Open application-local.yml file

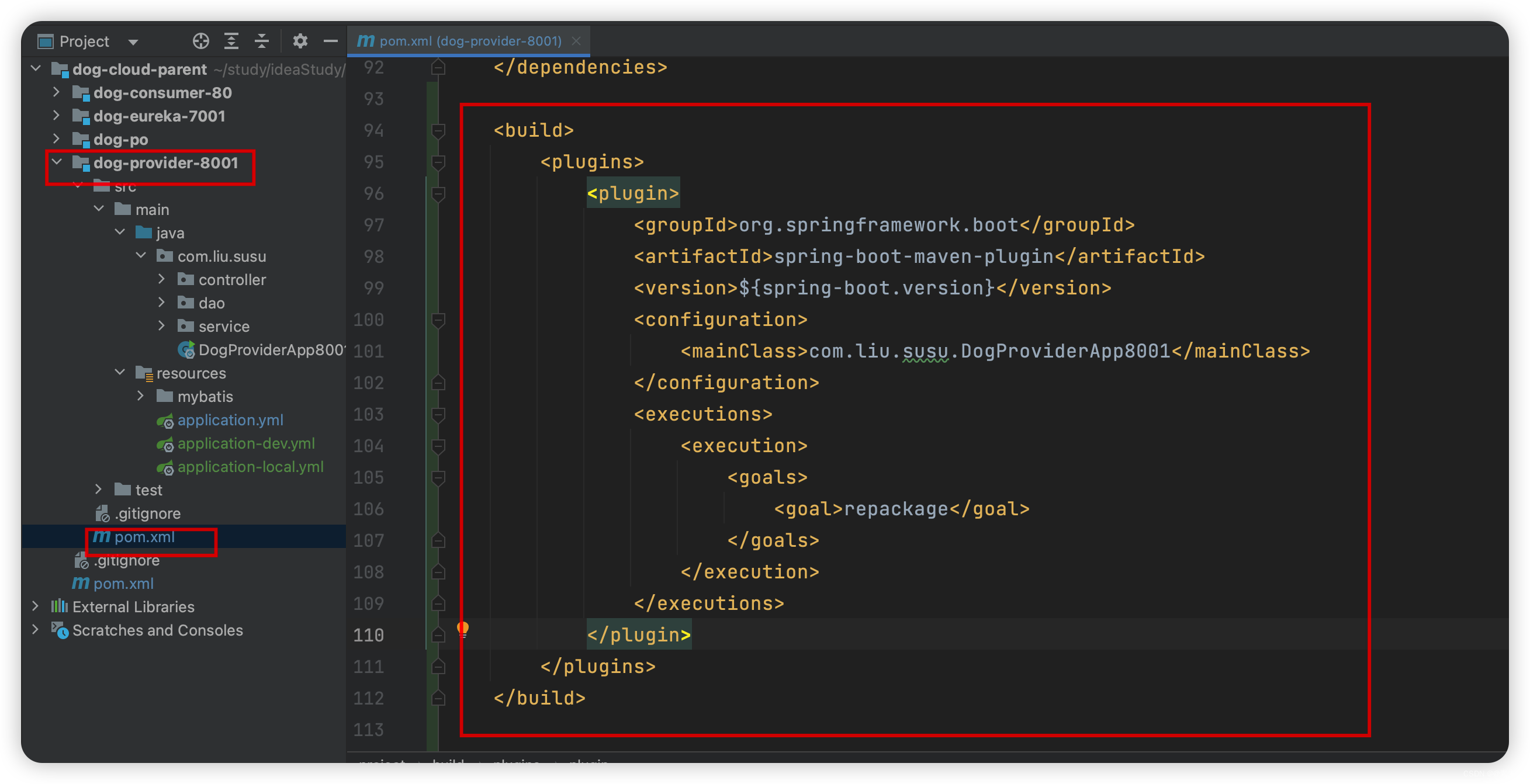pyautogui.click(x=251, y=467)
